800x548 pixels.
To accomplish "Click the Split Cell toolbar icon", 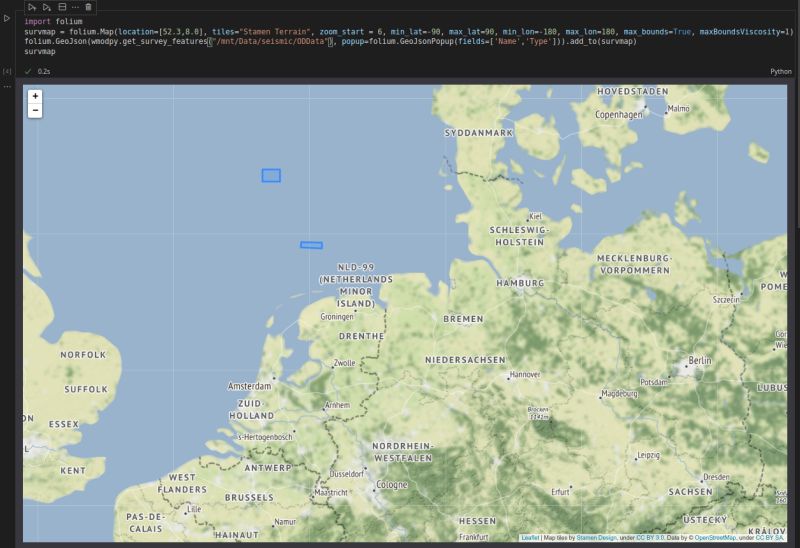I will (62, 7).
